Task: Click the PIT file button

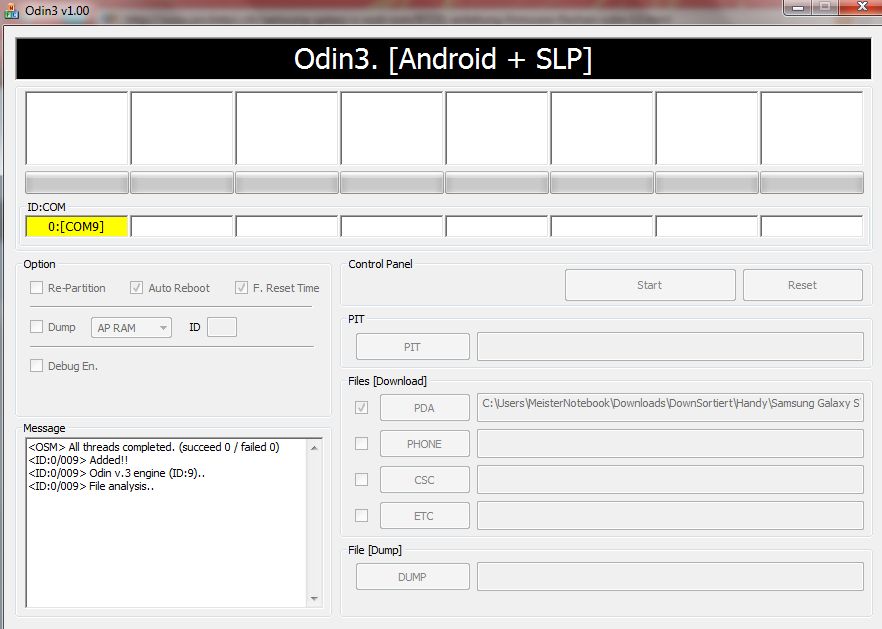Action: [x=412, y=347]
